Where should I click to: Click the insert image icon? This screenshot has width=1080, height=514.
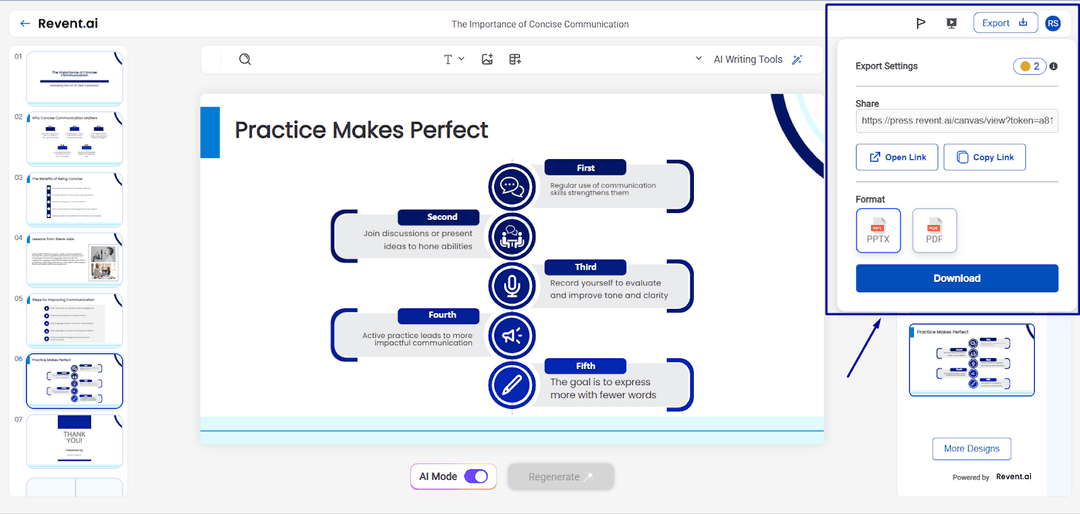point(487,59)
